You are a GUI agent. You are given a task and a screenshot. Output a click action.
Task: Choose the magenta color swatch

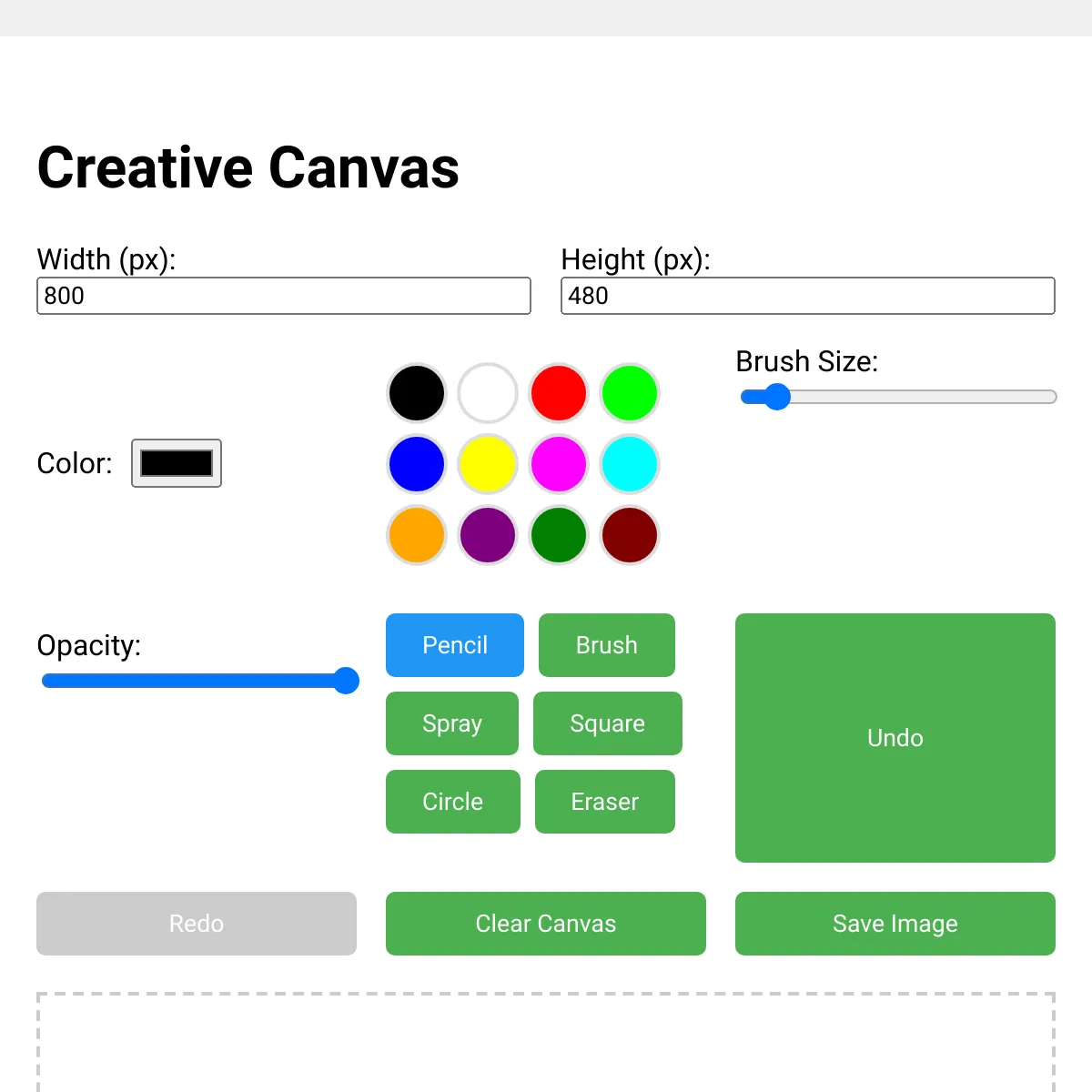[559, 464]
